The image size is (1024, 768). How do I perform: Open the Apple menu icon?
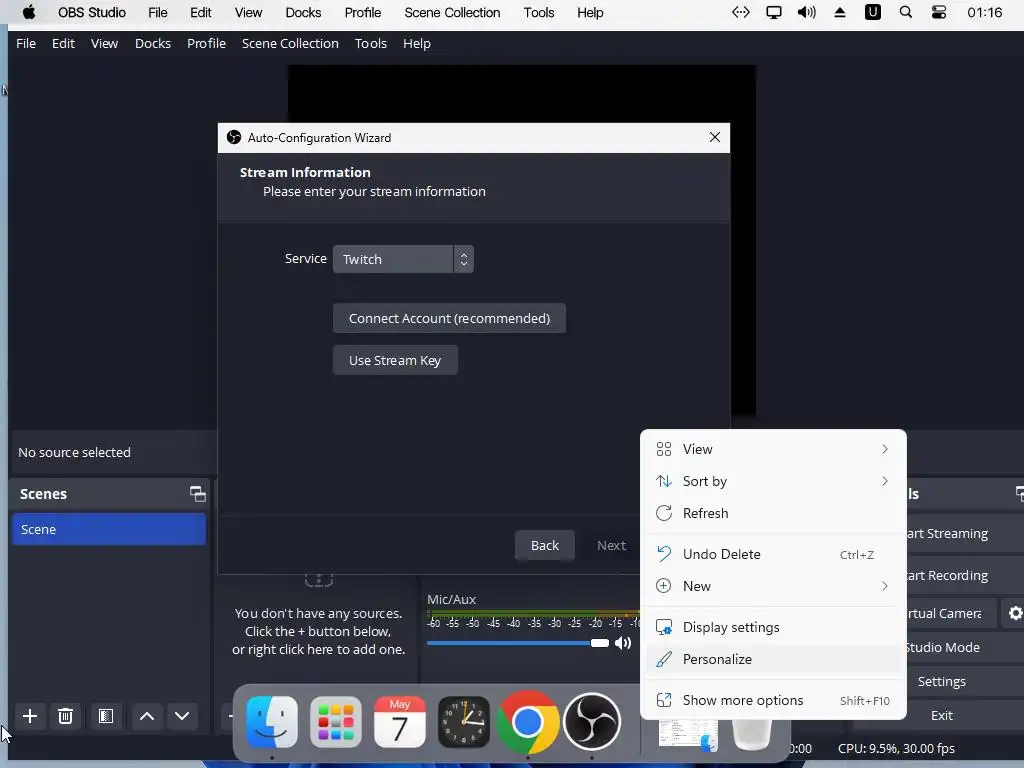tap(29, 12)
